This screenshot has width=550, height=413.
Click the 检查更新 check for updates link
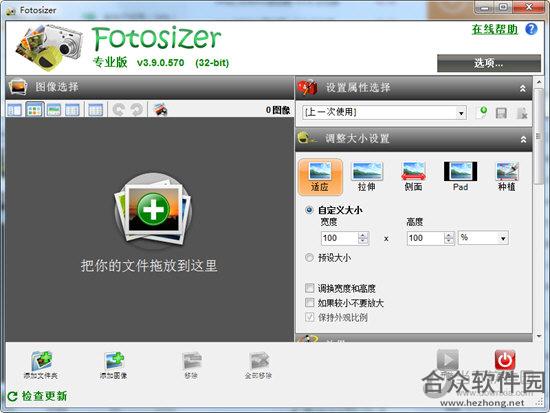pos(38,396)
